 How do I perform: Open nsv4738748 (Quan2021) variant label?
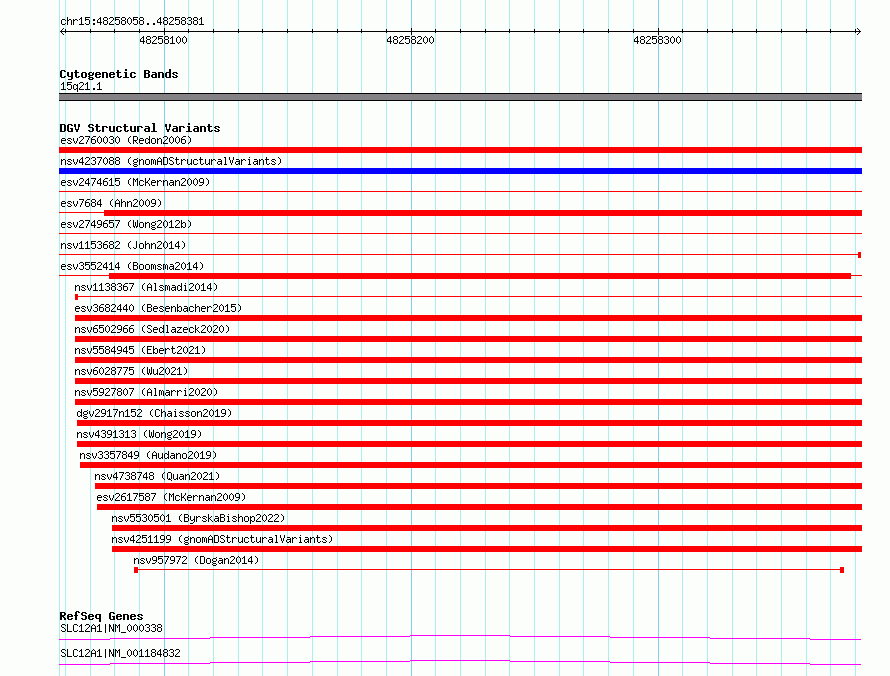coord(157,476)
